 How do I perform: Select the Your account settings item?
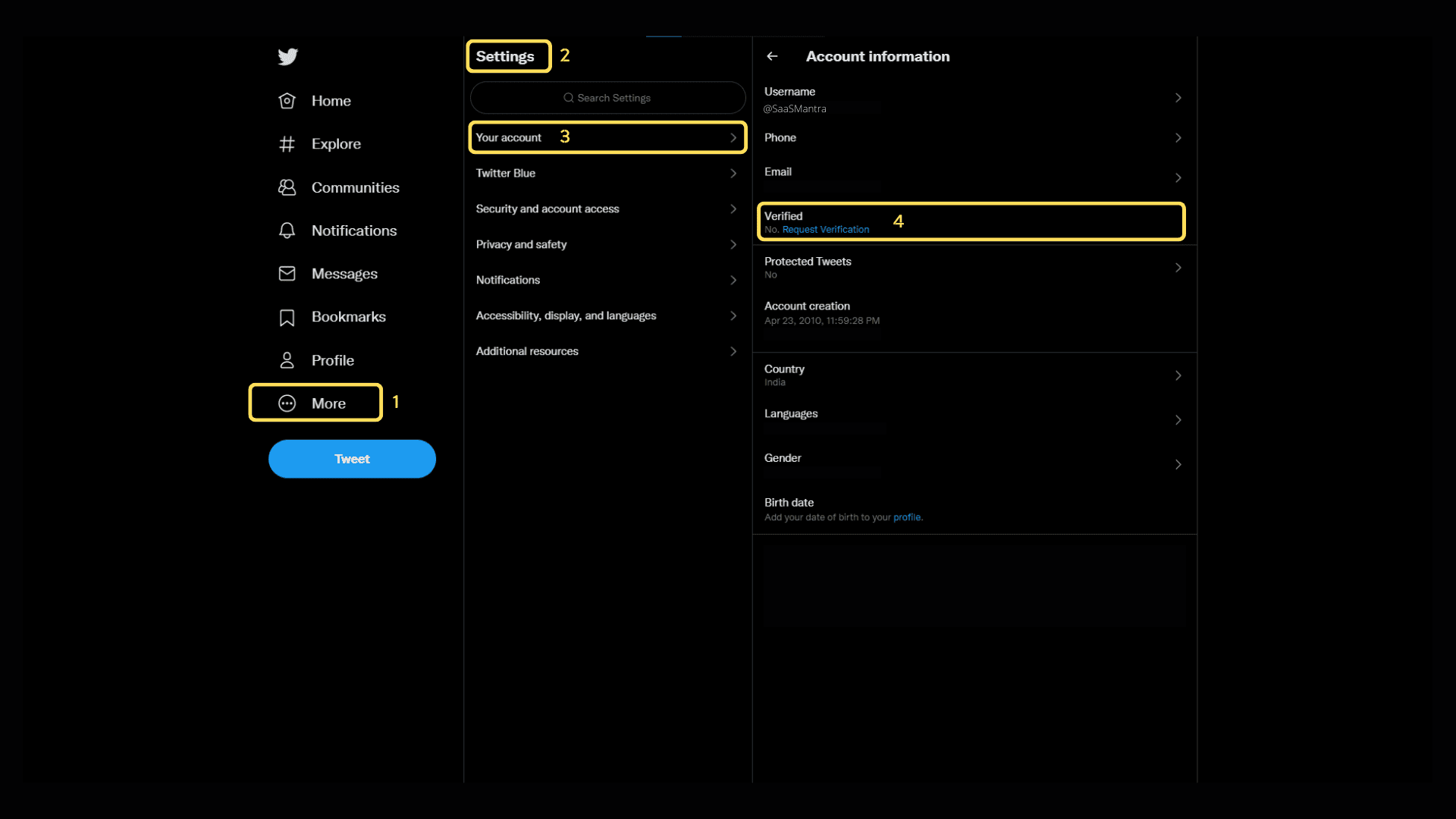607,138
